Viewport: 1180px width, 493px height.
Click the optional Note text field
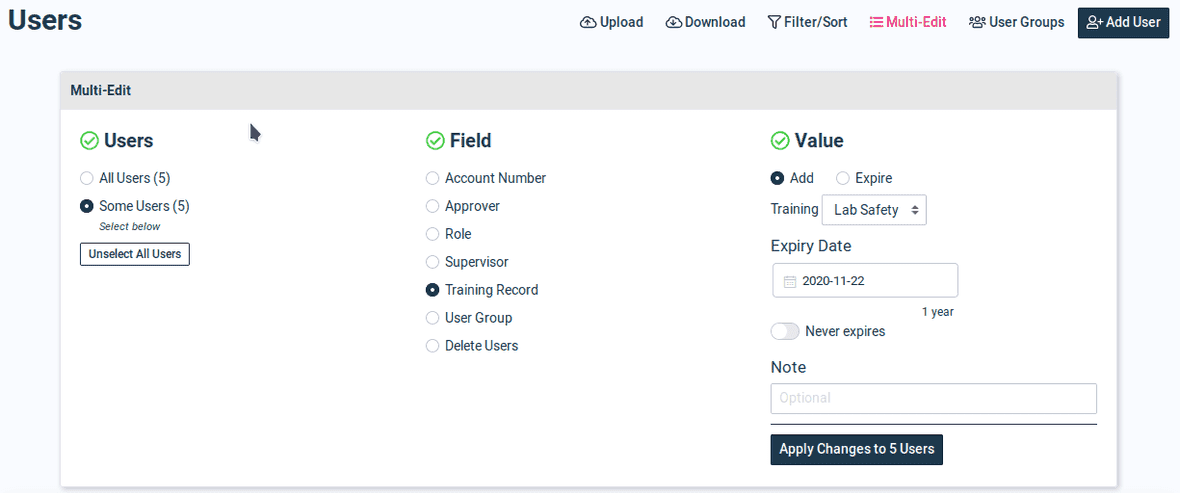coord(933,398)
